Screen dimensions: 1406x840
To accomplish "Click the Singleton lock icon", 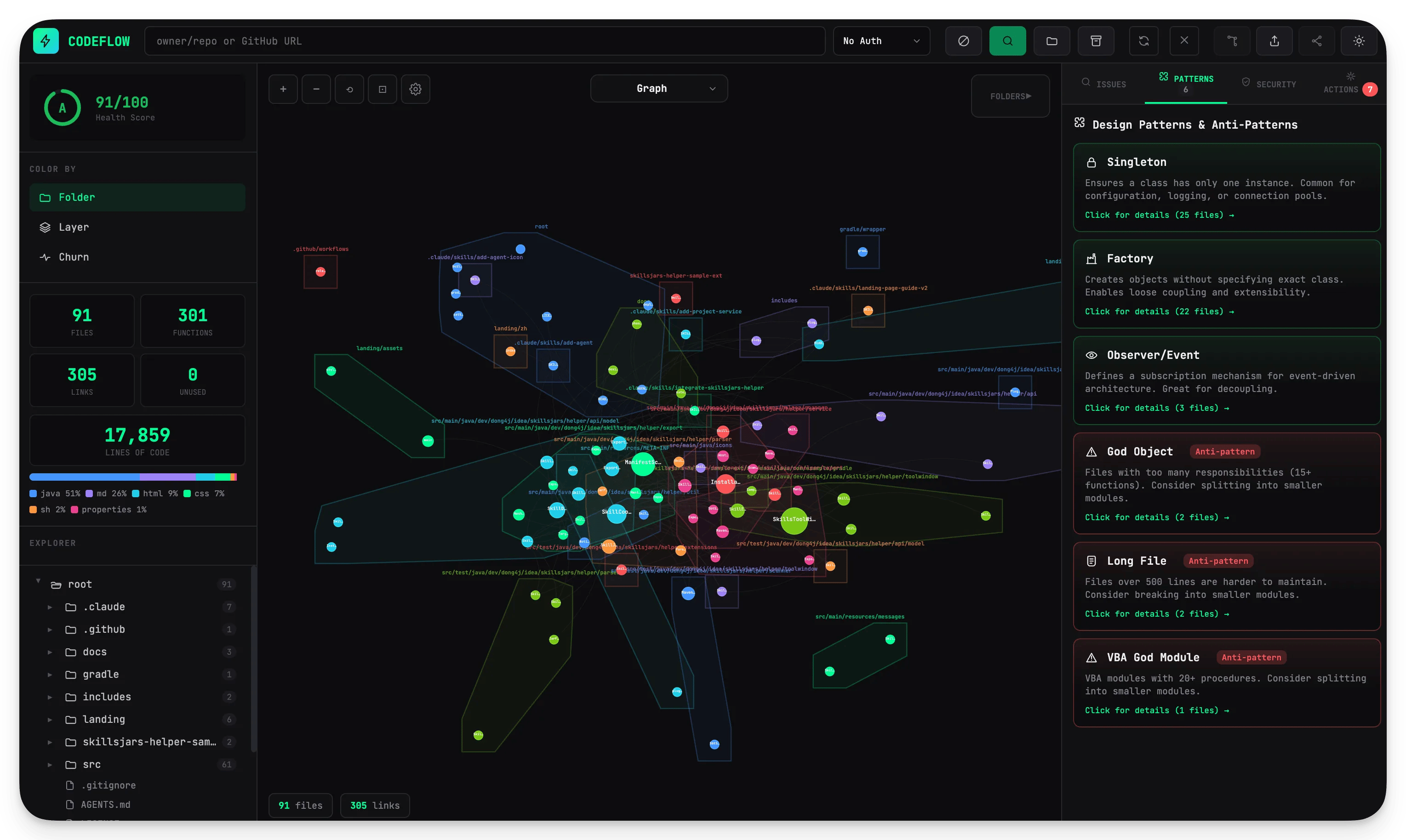I will 1091,163.
